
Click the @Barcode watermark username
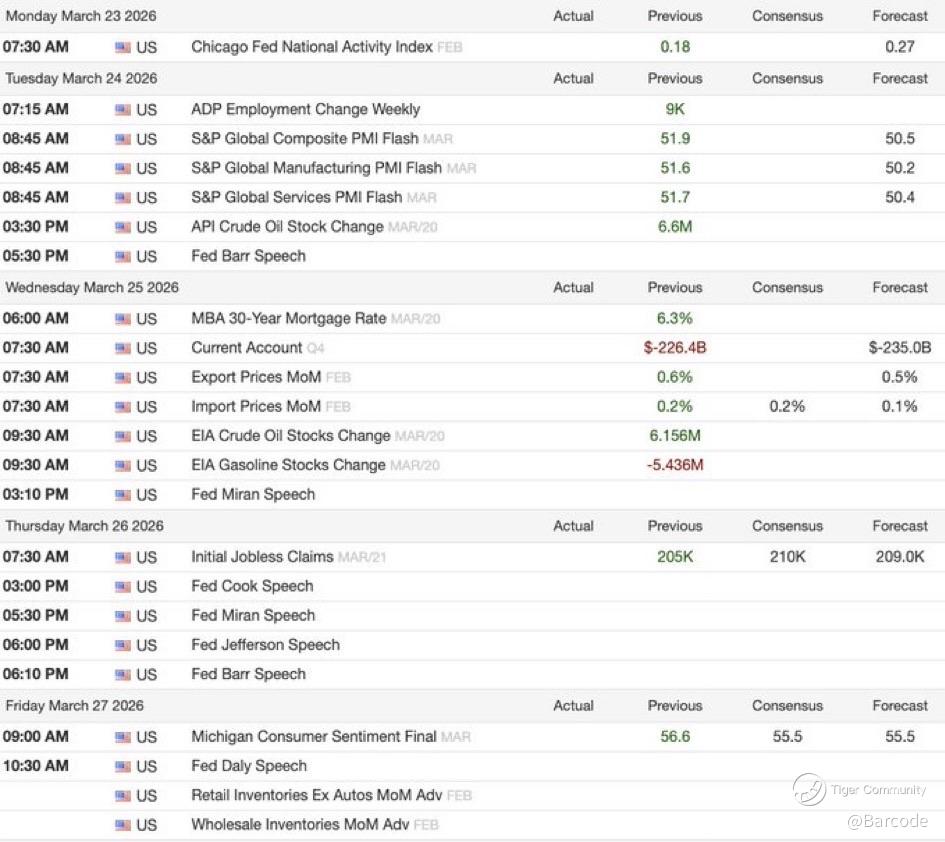click(887, 822)
